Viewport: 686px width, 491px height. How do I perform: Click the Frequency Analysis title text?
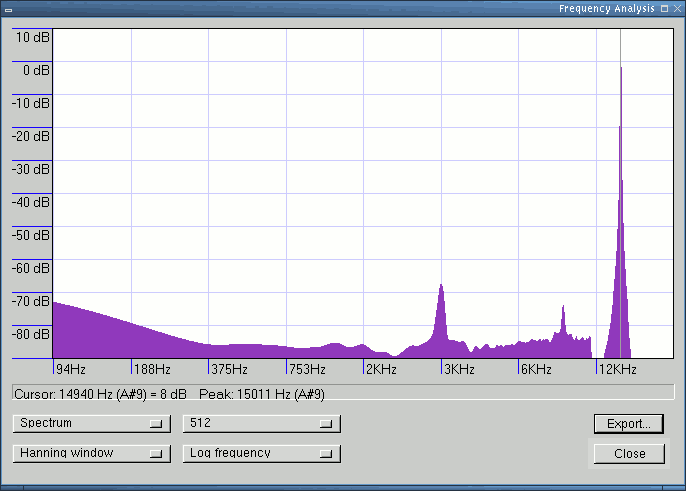606,8
